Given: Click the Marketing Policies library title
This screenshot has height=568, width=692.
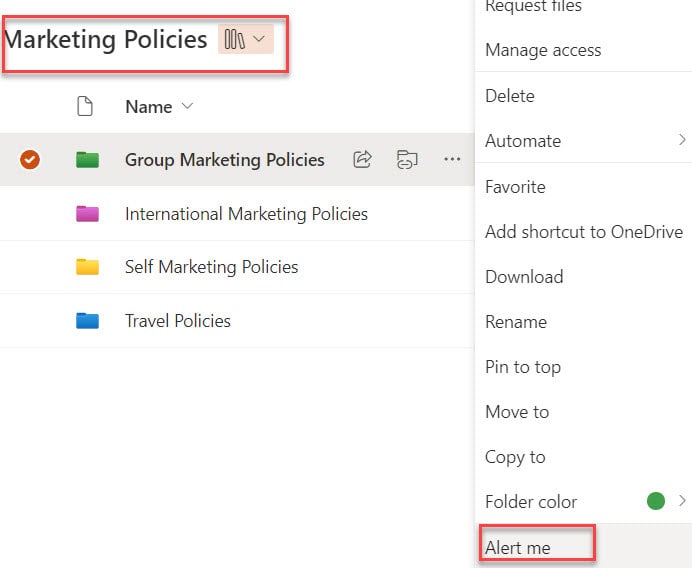Looking at the screenshot, I should point(105,39).
